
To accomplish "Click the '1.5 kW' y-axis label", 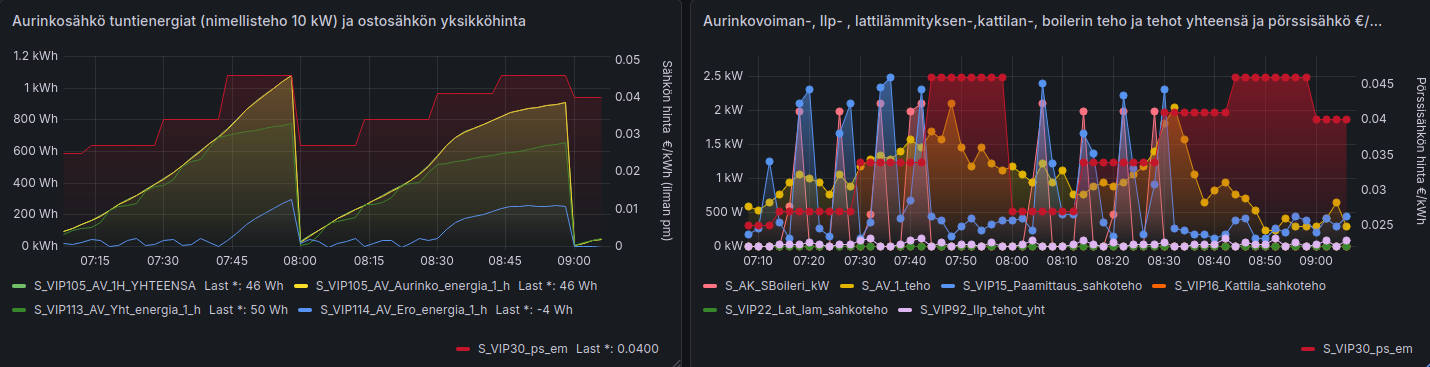I will pos(724,144).
